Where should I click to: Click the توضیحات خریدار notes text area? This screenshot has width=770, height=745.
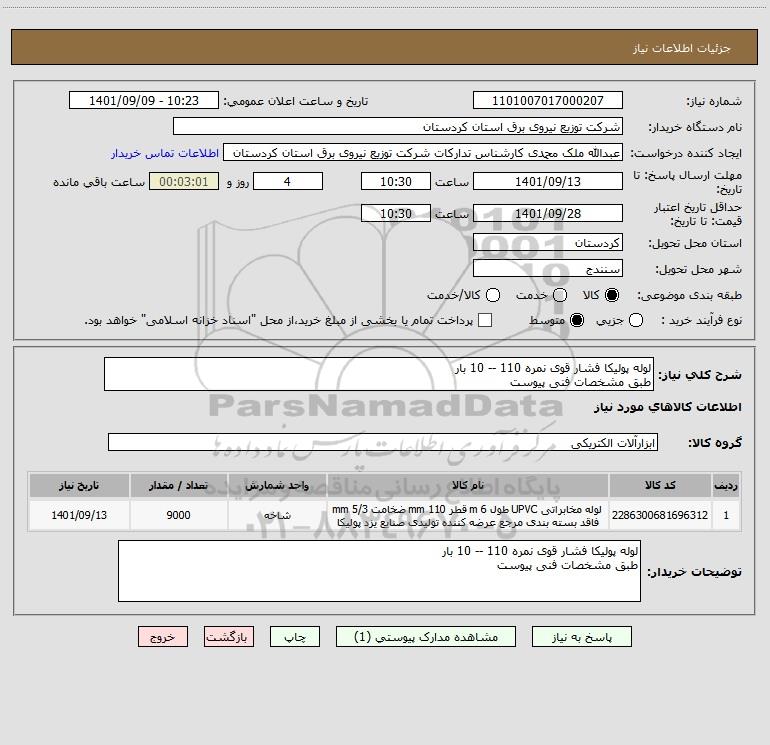(379, 571)
